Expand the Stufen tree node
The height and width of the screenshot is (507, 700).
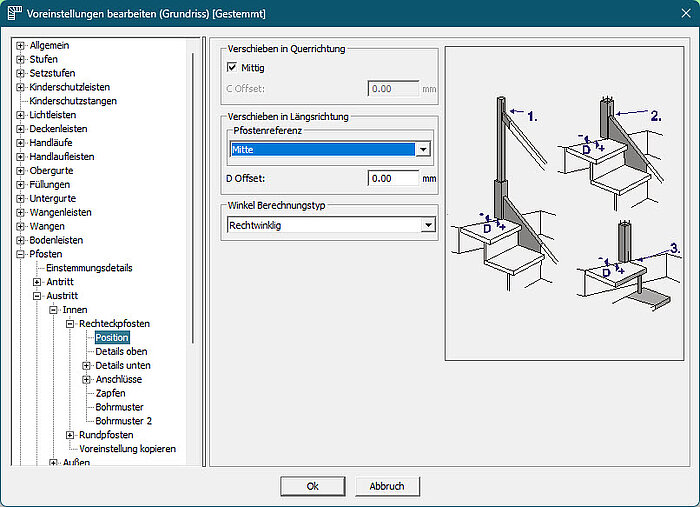point(20,59)
